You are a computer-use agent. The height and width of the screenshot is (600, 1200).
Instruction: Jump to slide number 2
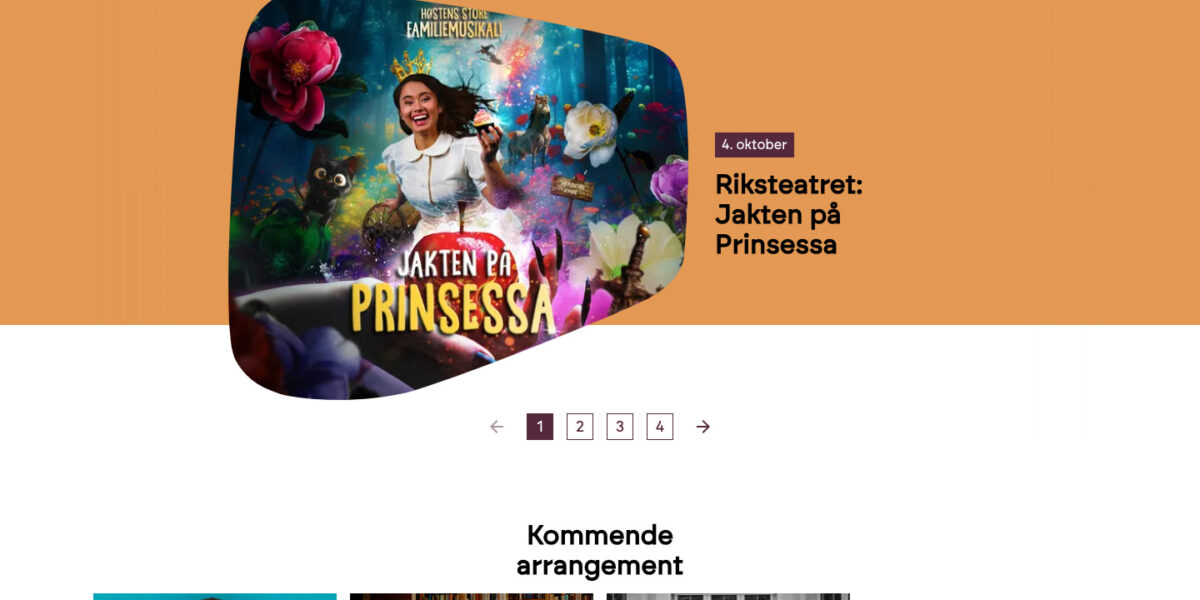(x=580, y=427)
